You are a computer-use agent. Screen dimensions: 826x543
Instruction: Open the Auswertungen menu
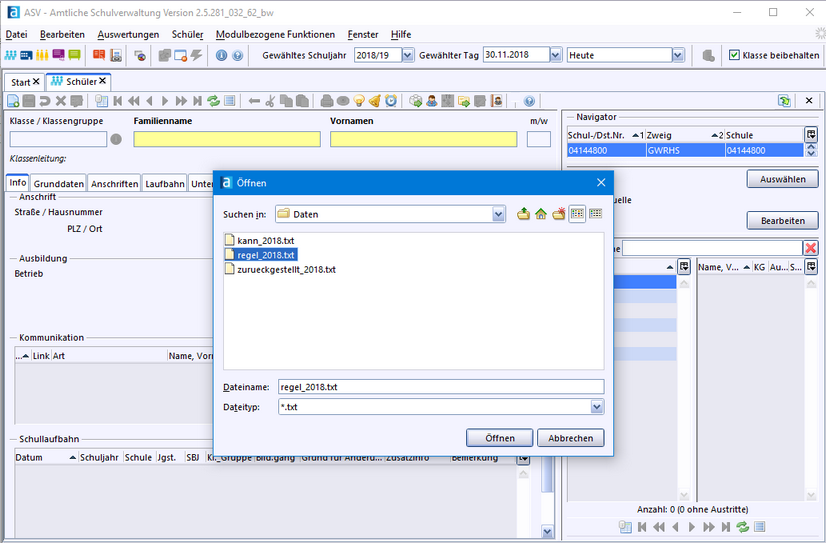(x=128, y=34)
